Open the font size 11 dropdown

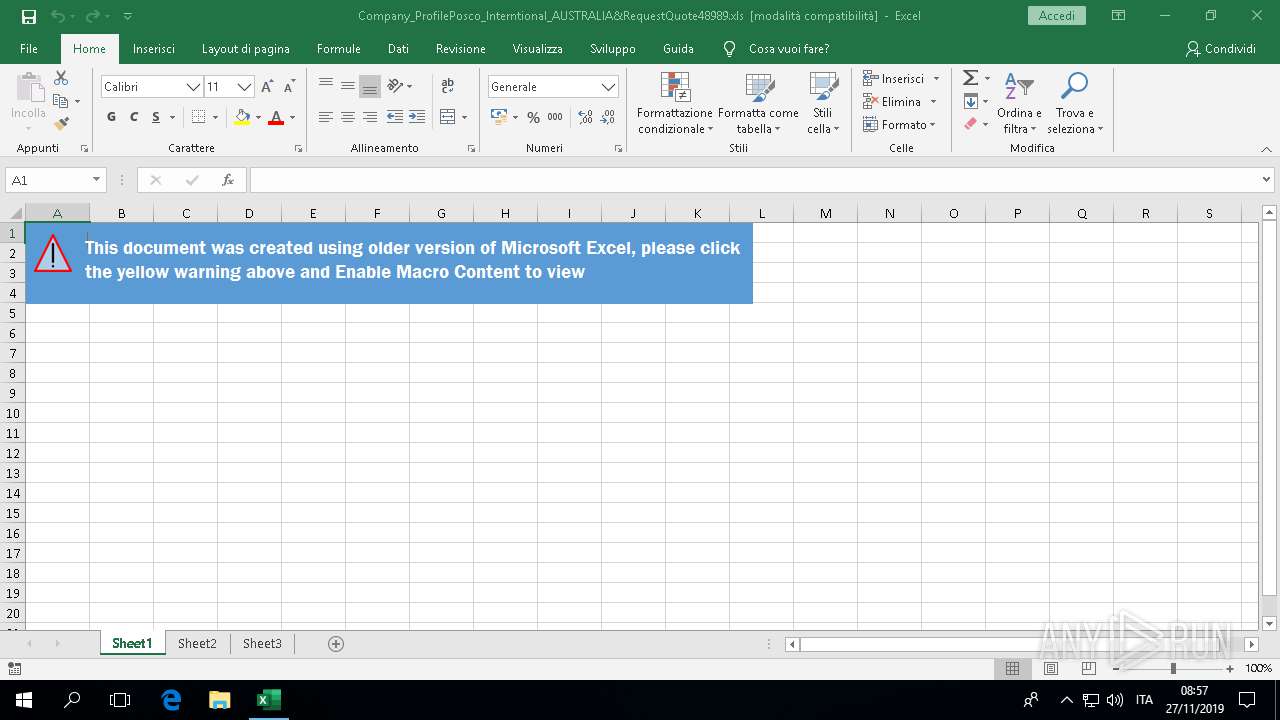pyautogui.click(x=244, y=87)
